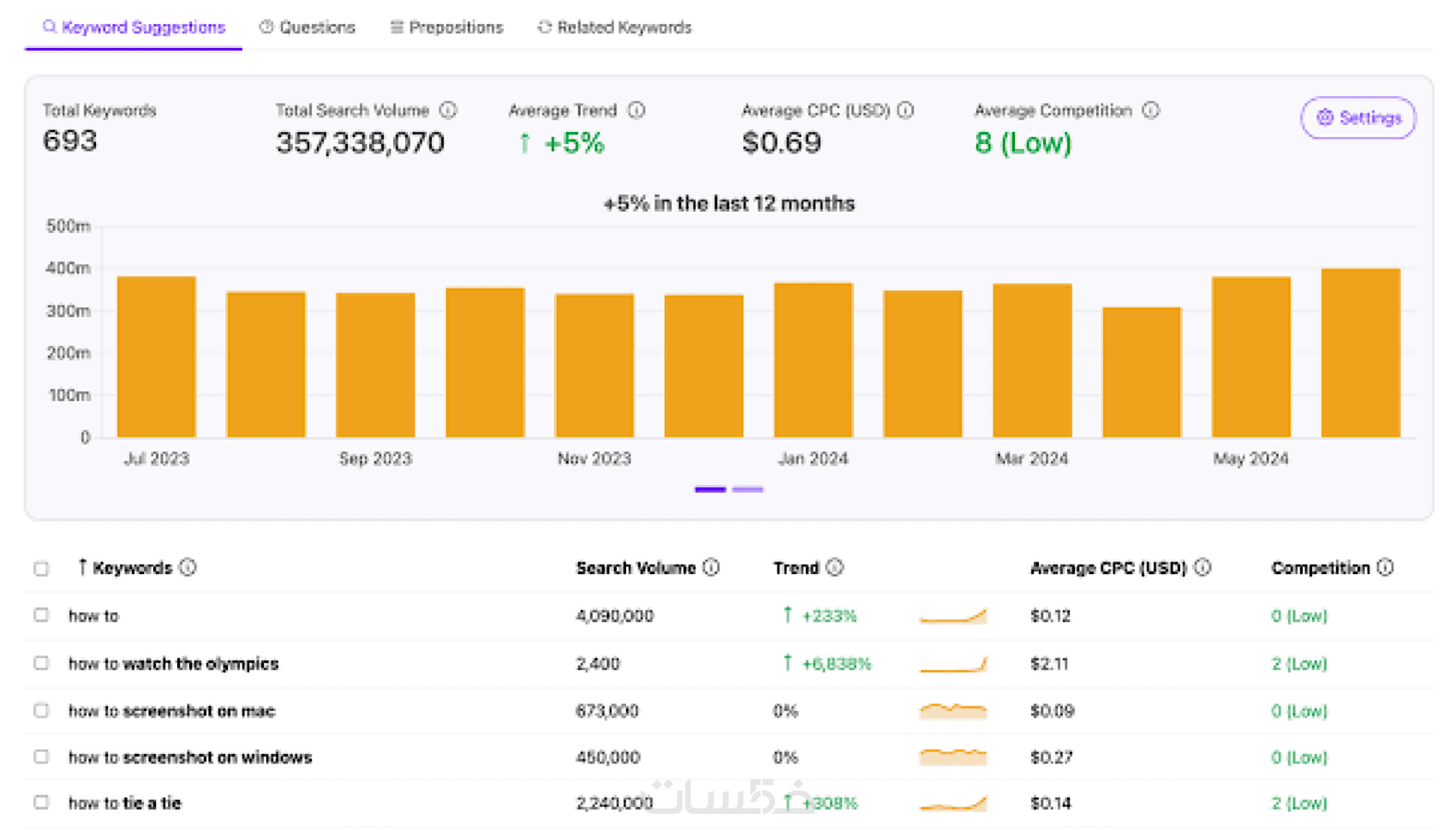The height and width of the screenshot is (831, 1456).
Task: Open the Settings button
Action: click(1358, 117)
